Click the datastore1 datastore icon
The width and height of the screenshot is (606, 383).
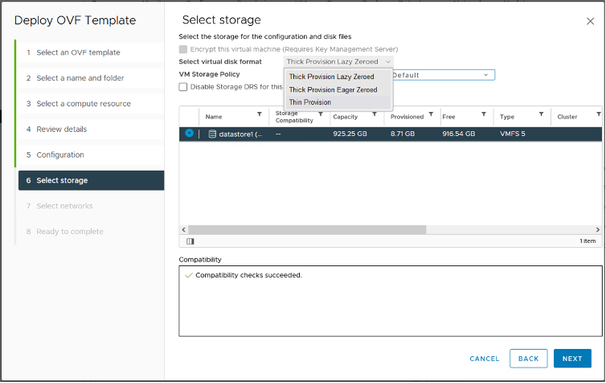coord(212,134)
